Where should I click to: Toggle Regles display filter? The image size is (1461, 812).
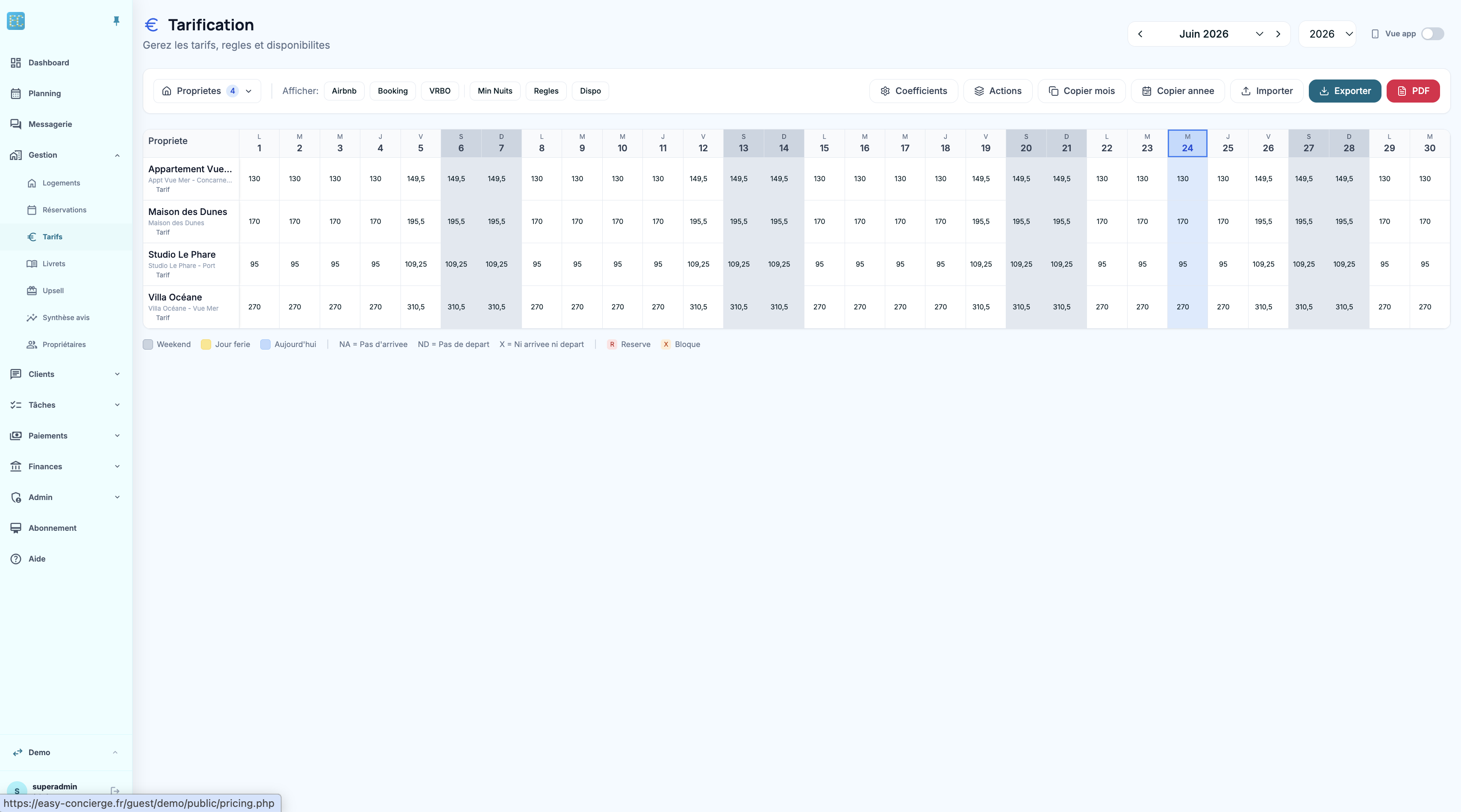tap(546, 91)
